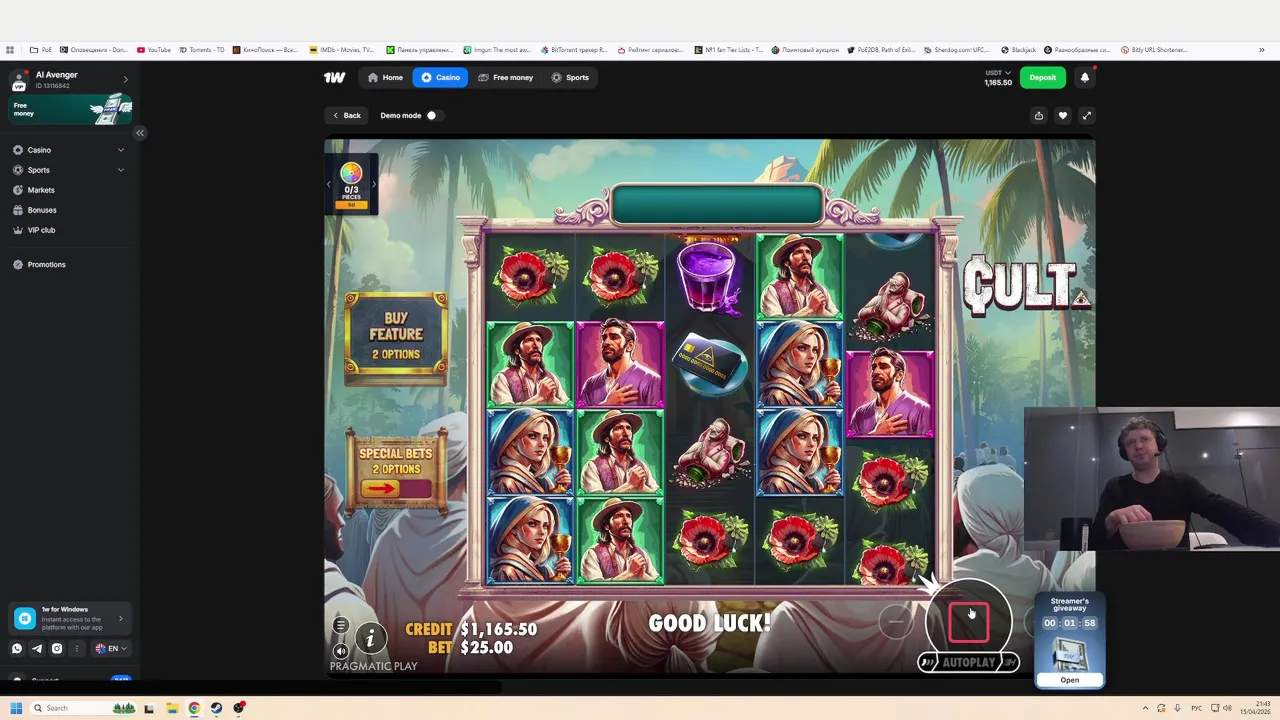
Task: Open the PoE bookmark folder
Action: (x=41, y=49)
